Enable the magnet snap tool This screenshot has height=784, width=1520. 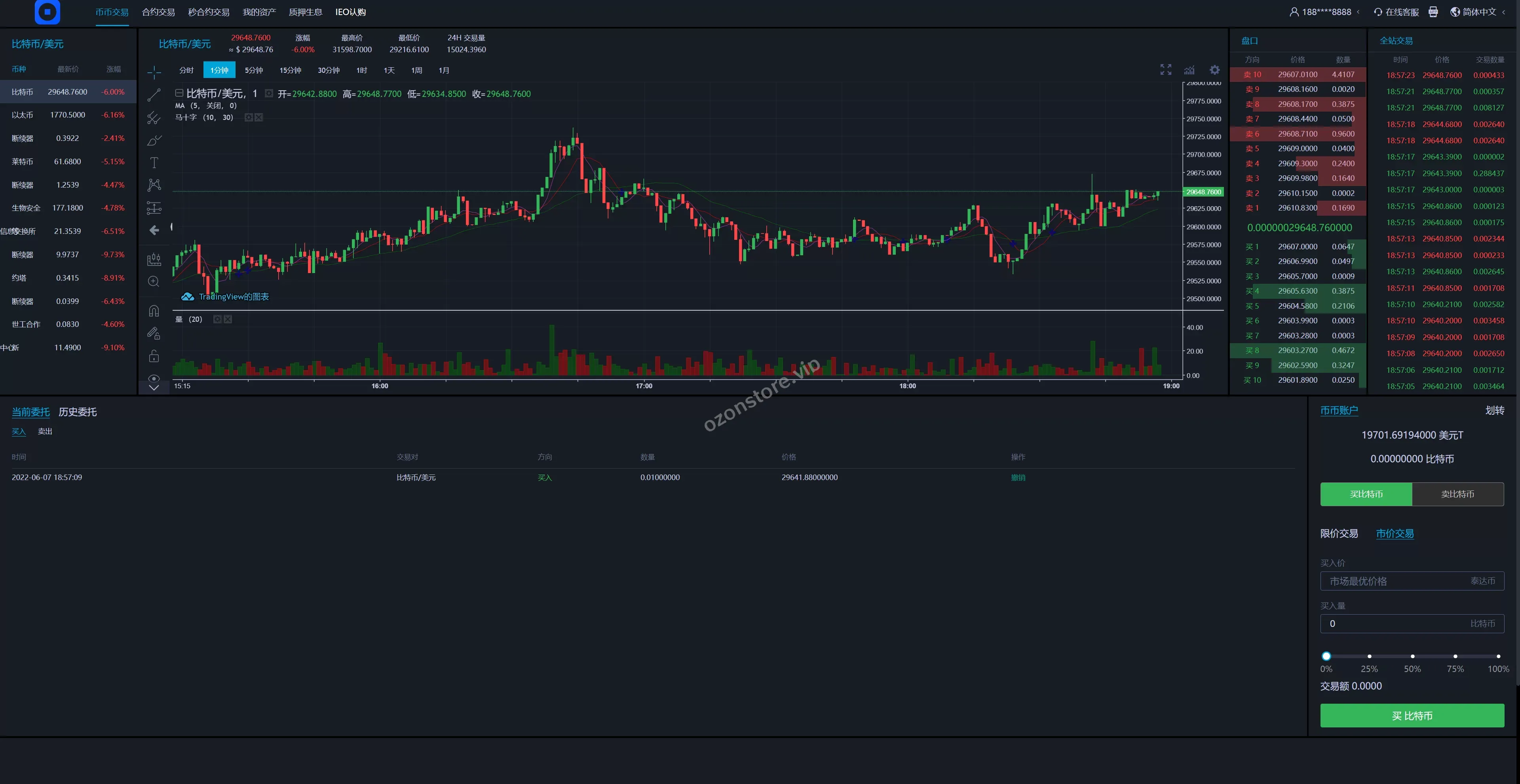[154, 311]
